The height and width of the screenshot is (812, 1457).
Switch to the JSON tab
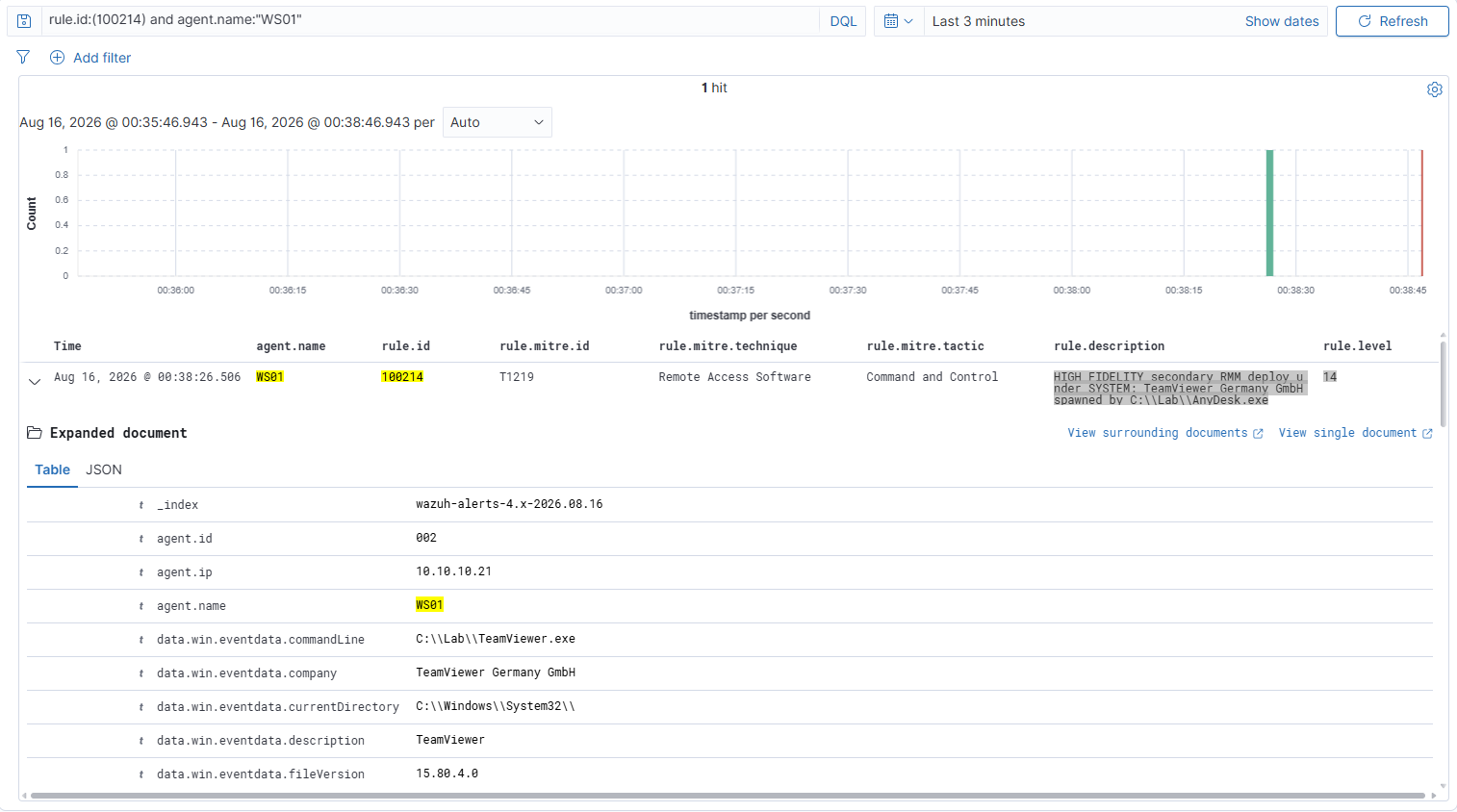pyautogui.click(x=104, y=469)
